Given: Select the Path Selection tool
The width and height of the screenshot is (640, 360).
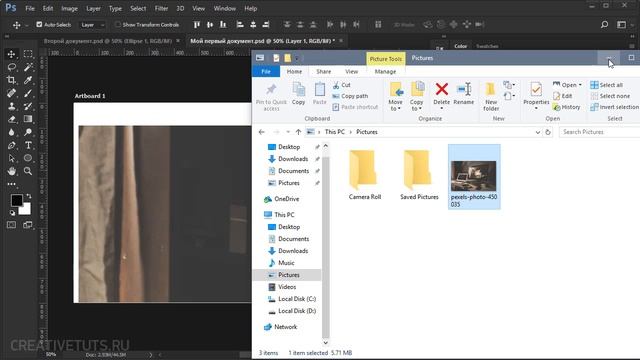Looking at the screenshot, I should pyautogui.click(x=11, y=158).
